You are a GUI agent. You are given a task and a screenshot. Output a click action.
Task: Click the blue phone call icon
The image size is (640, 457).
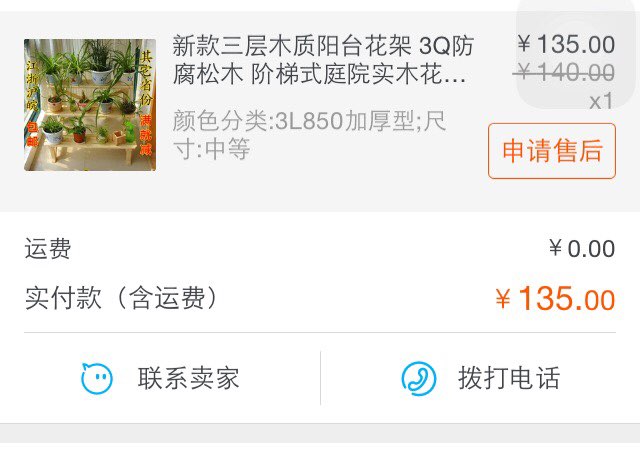tap(418, 378)
